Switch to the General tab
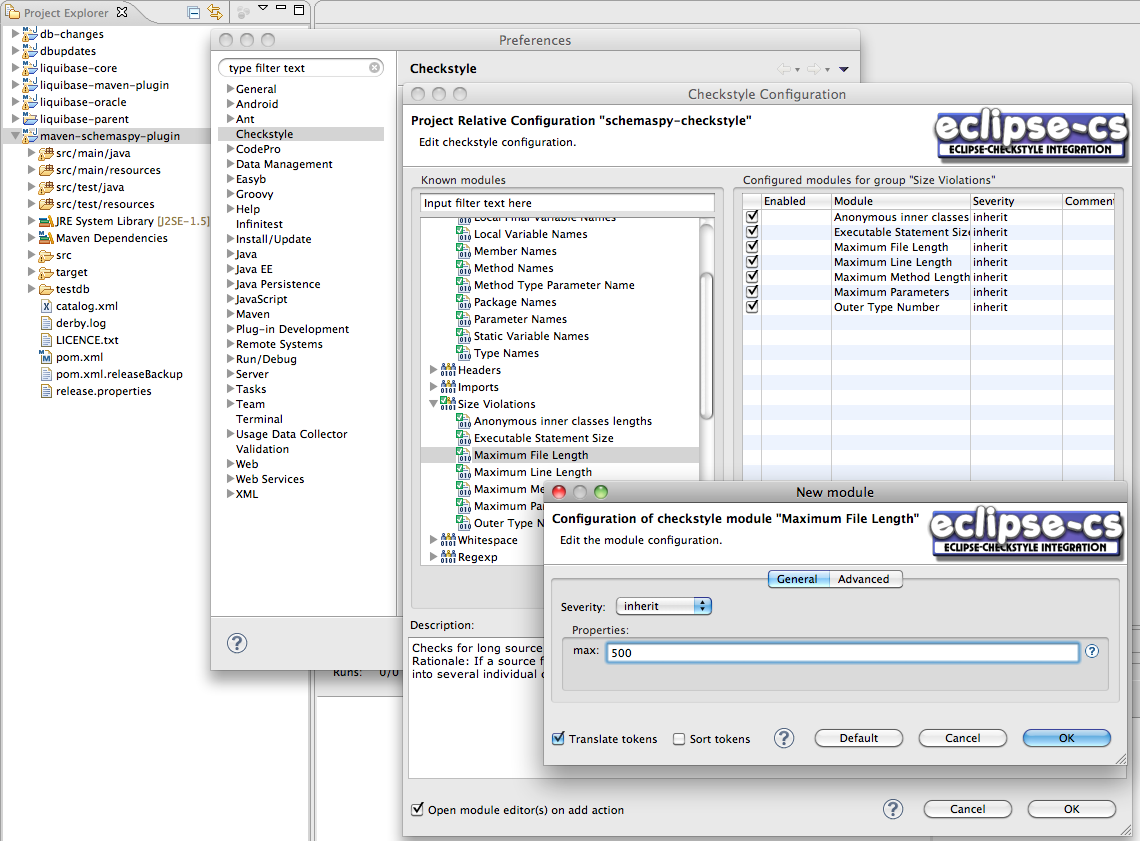Viewport: 1140px width, 841px height. [798, 579]
